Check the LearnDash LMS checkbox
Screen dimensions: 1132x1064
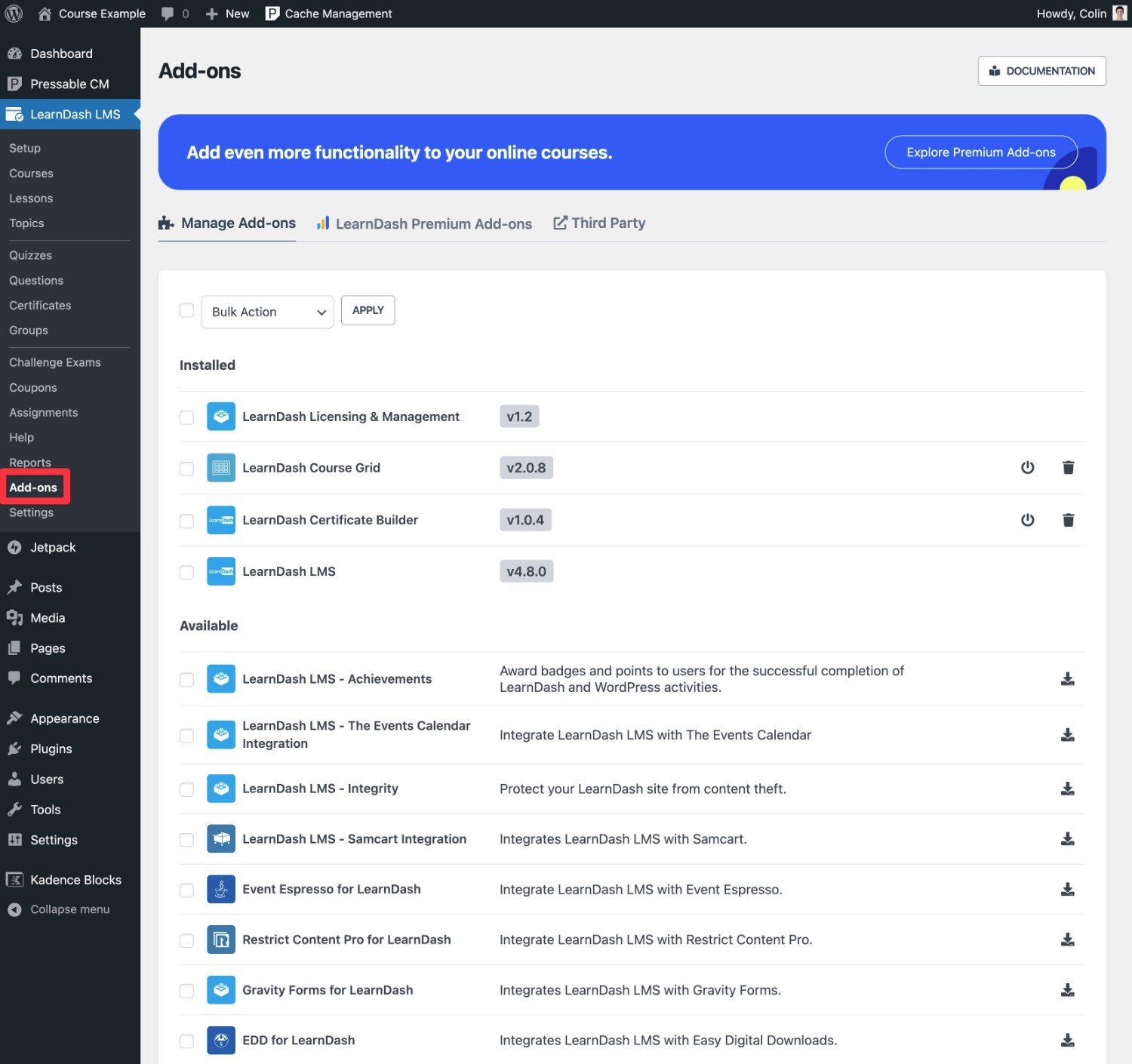pyautogui.click(x=186, y=572)
